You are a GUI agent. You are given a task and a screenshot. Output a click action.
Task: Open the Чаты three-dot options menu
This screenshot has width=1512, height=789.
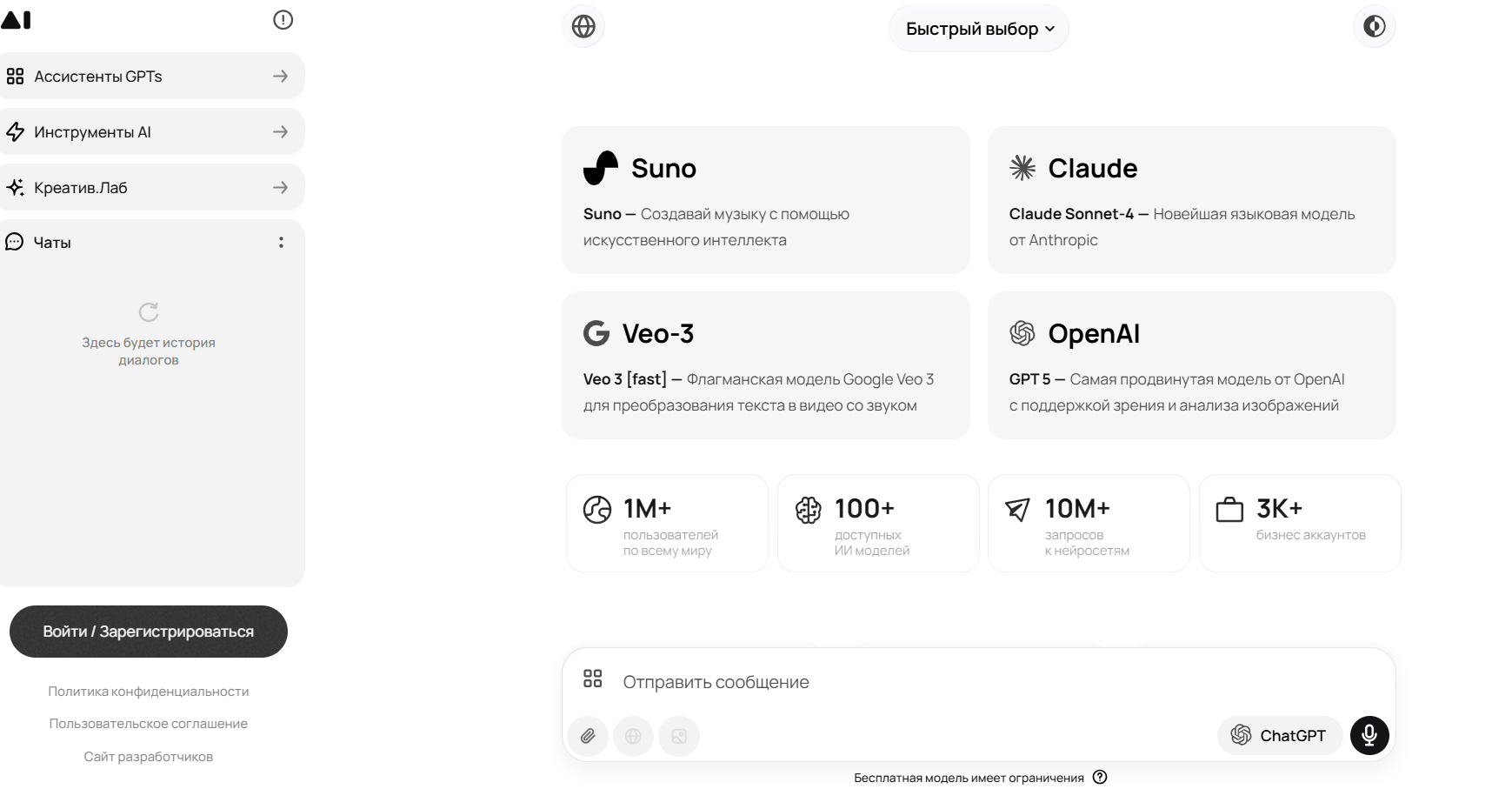281,243
